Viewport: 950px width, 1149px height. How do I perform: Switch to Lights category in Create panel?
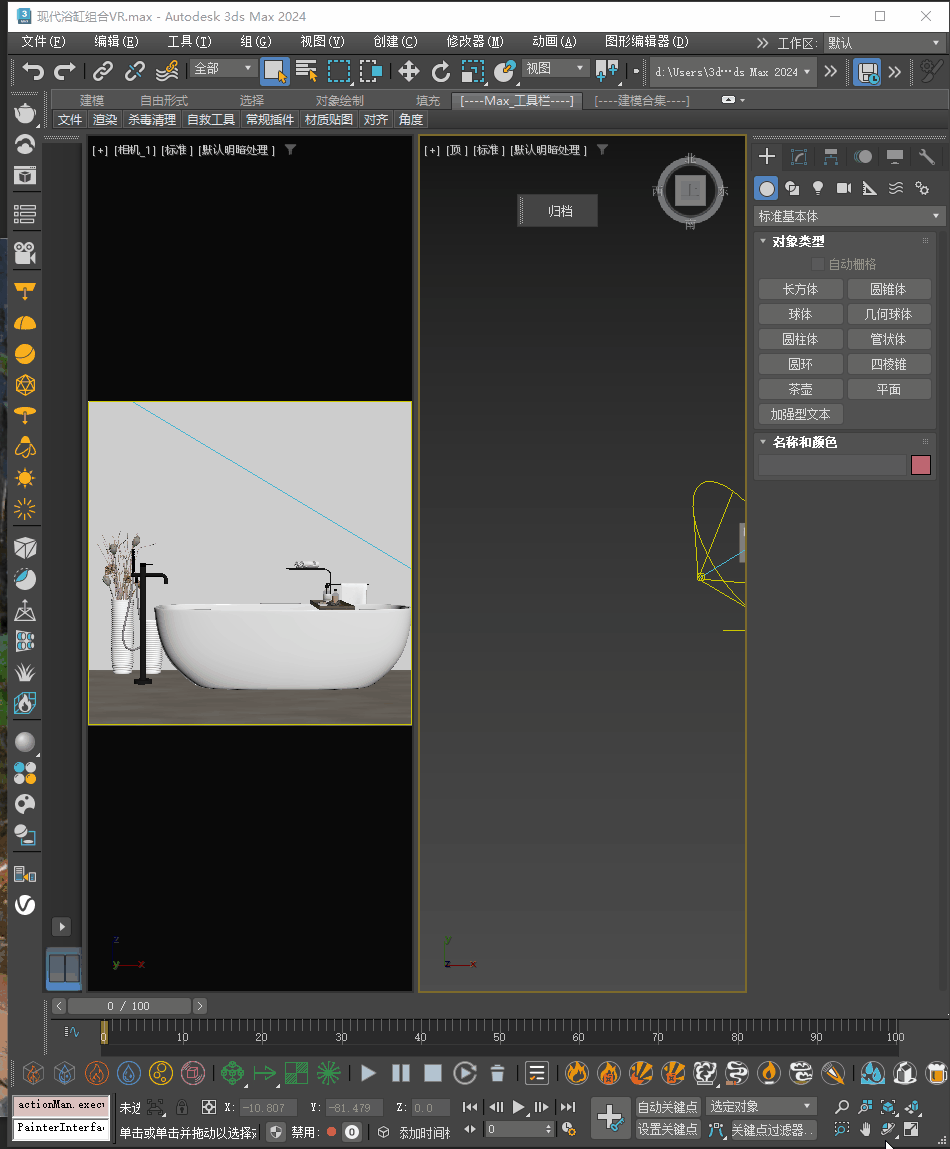[x=818, y=188]
